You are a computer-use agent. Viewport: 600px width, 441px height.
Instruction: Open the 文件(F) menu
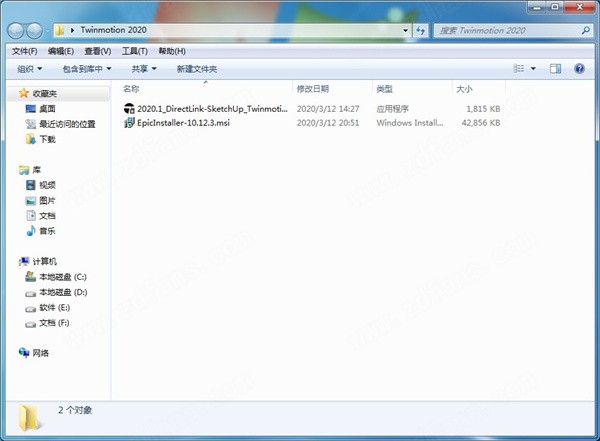(24, 51)
